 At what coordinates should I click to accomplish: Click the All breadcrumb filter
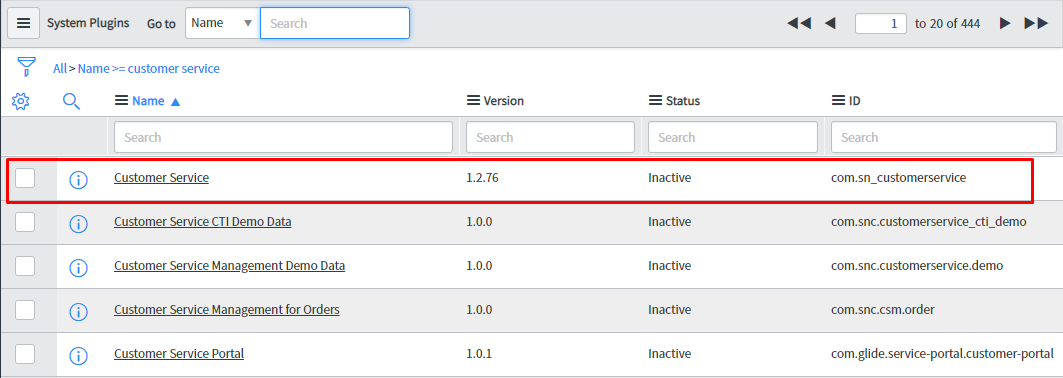(60, 68)
